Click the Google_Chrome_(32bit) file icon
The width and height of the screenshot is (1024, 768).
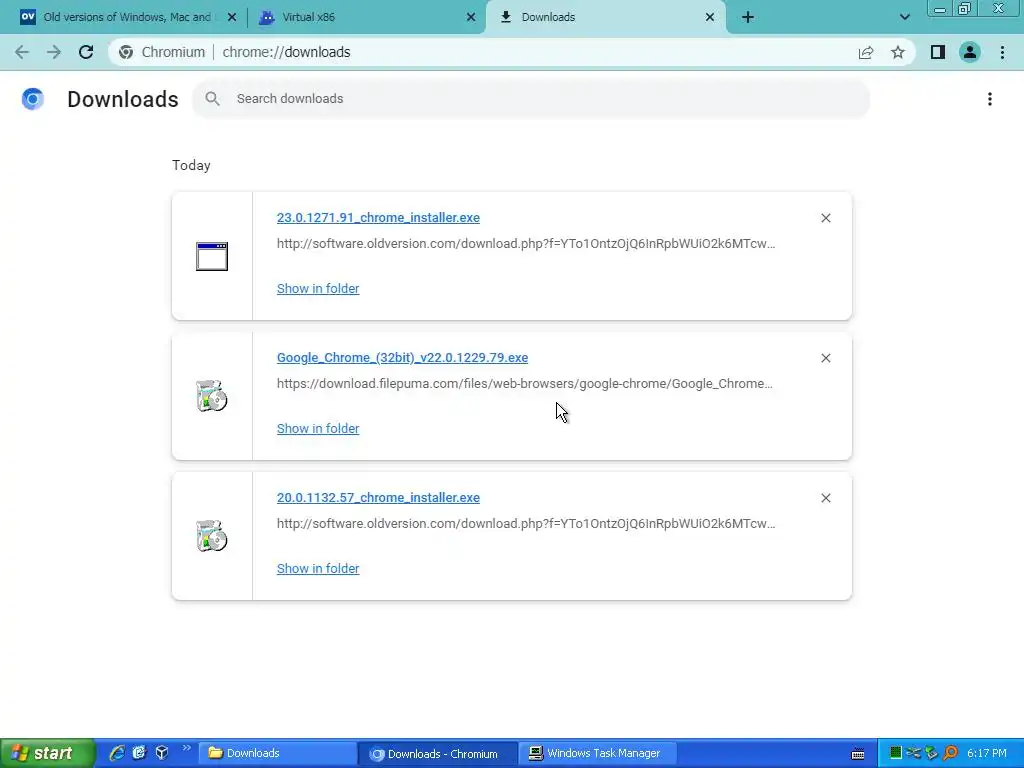212,396
